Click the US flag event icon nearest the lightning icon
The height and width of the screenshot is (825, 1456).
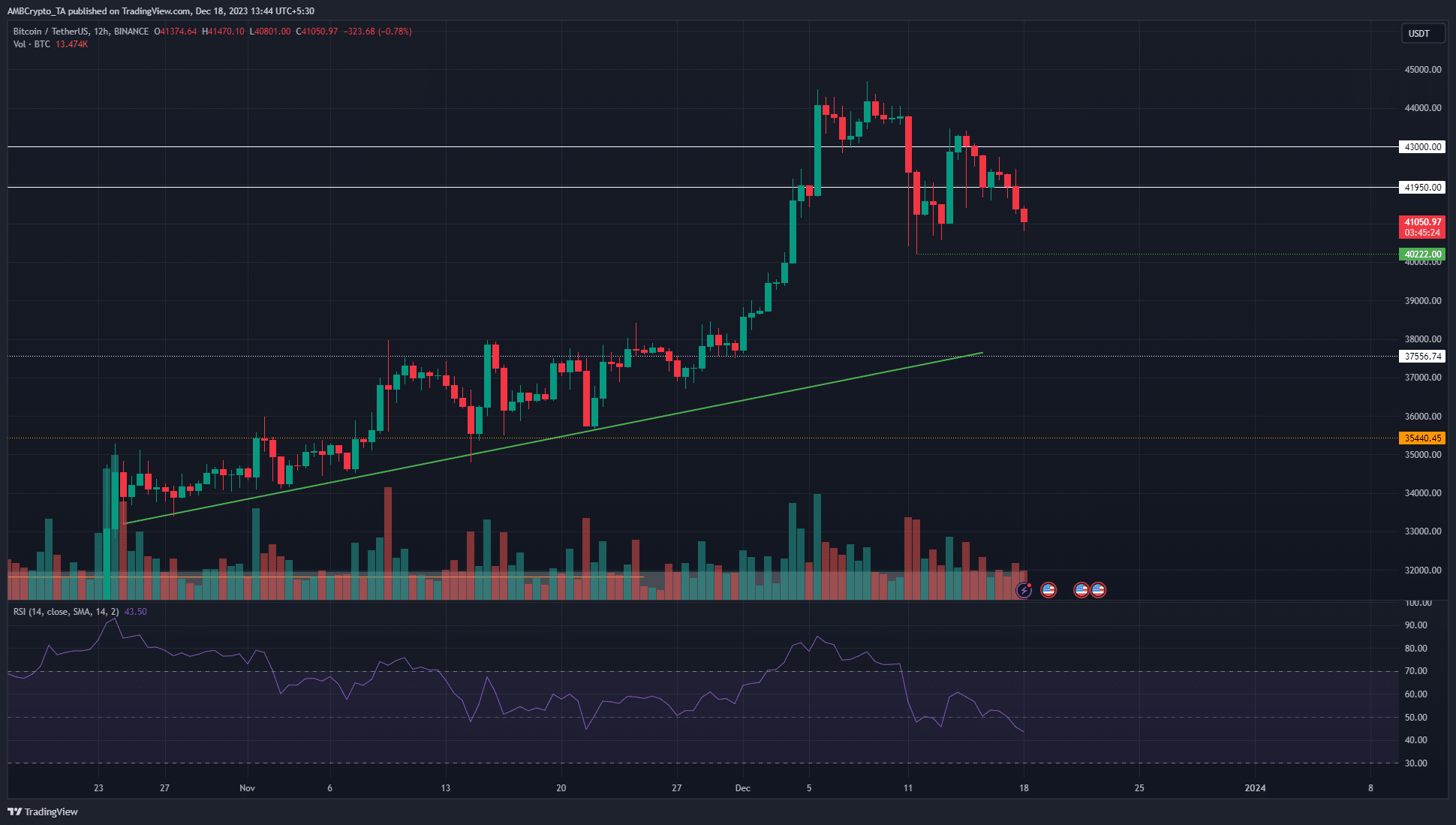1048,590
